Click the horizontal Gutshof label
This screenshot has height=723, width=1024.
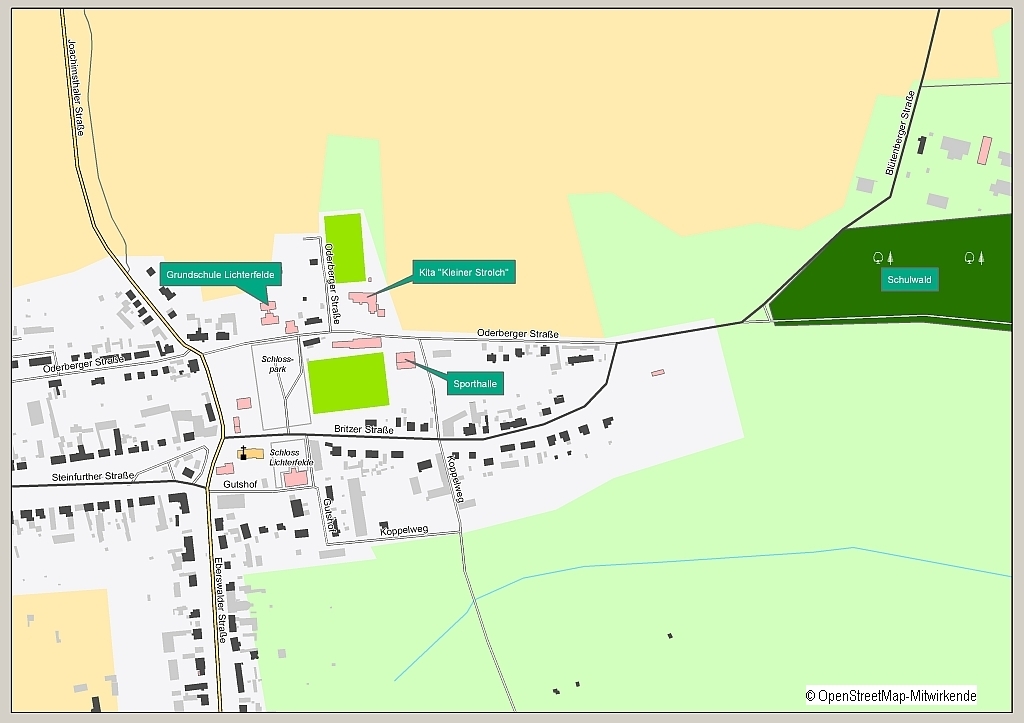[240, 484]
